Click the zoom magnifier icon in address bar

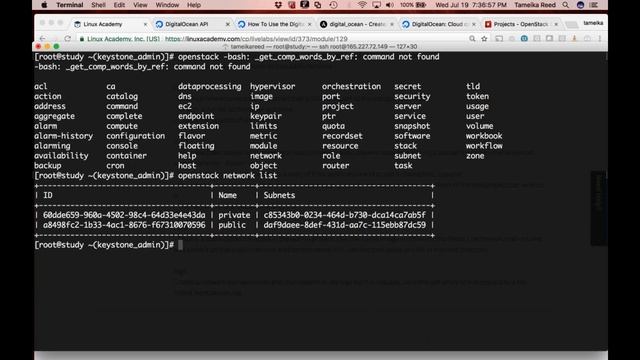coord(472,39)
